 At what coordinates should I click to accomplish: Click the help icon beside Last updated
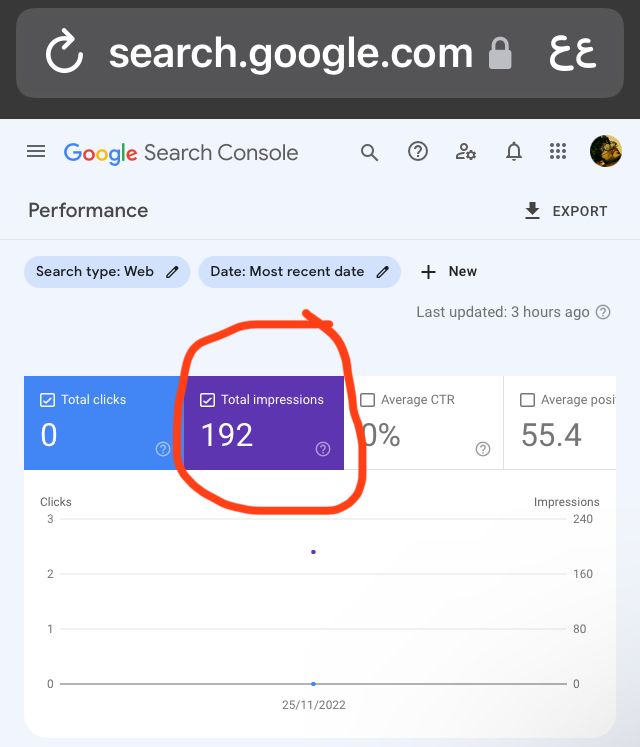coord(603,312)
